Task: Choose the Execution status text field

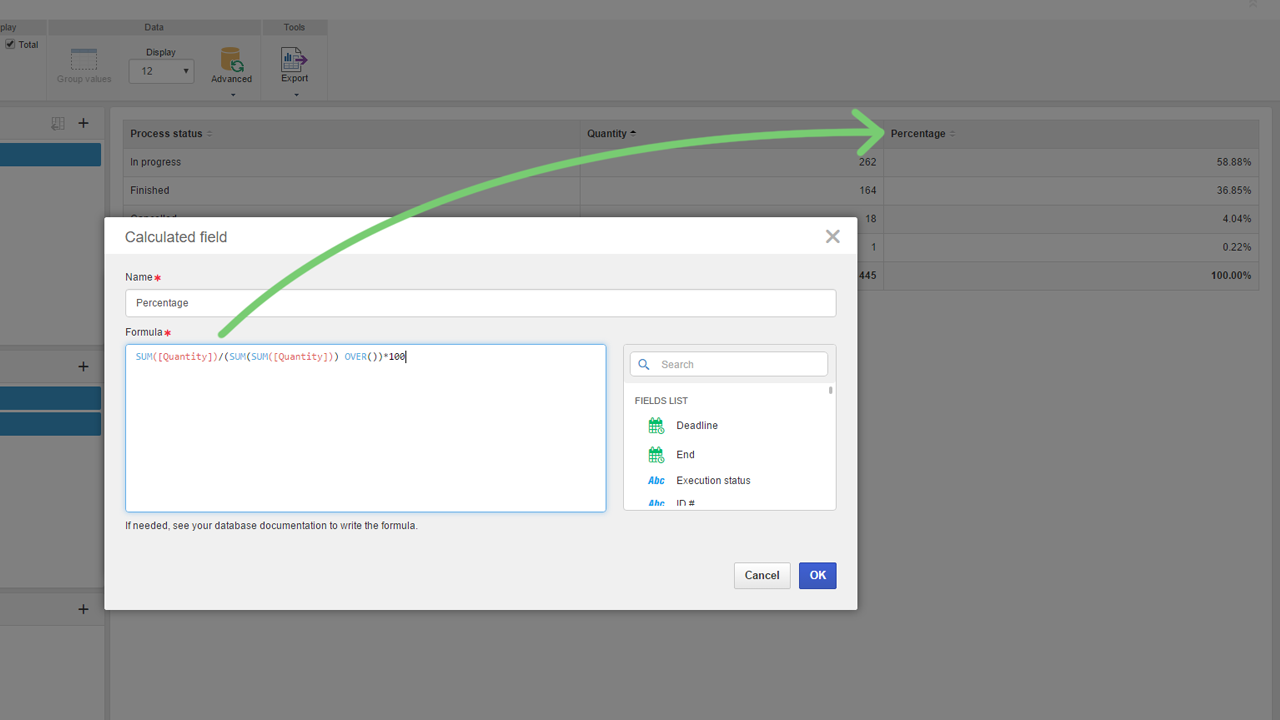Action: click(x=713, y=481)
